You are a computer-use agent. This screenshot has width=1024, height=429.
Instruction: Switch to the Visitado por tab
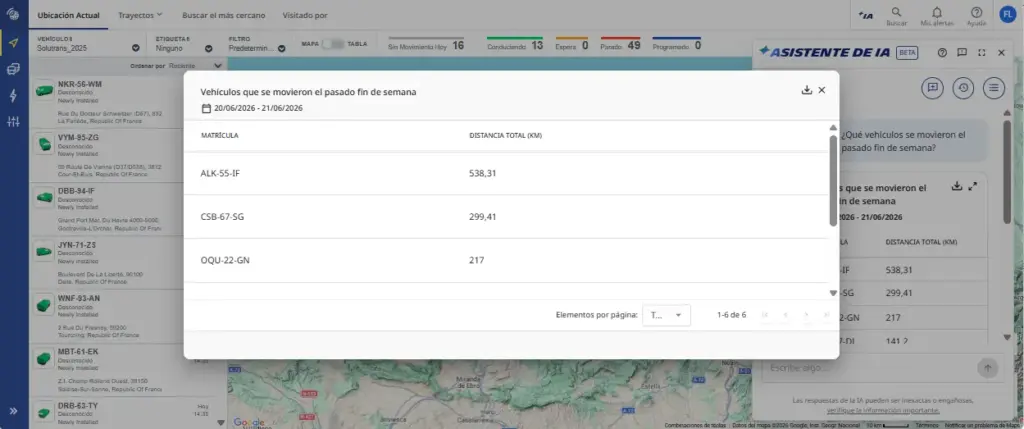pos(305,15)
